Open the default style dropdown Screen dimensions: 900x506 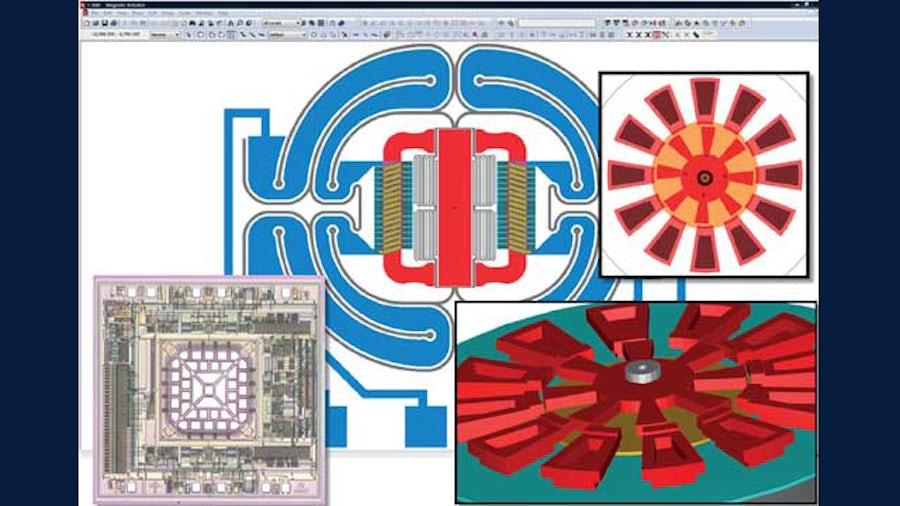(x=287, y=35)
